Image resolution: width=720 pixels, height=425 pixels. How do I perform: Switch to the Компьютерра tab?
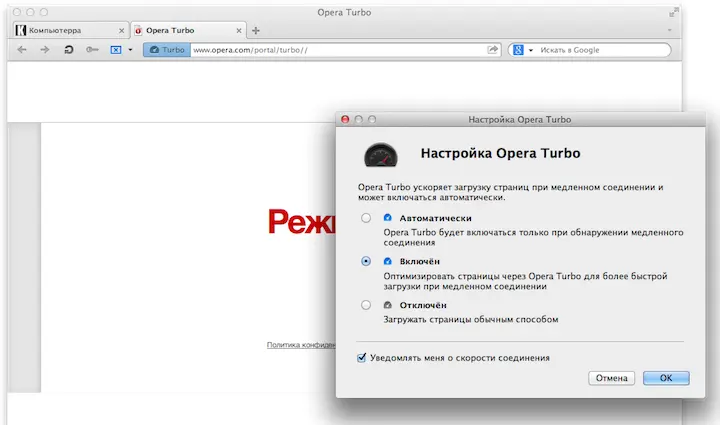click(65, 31)
